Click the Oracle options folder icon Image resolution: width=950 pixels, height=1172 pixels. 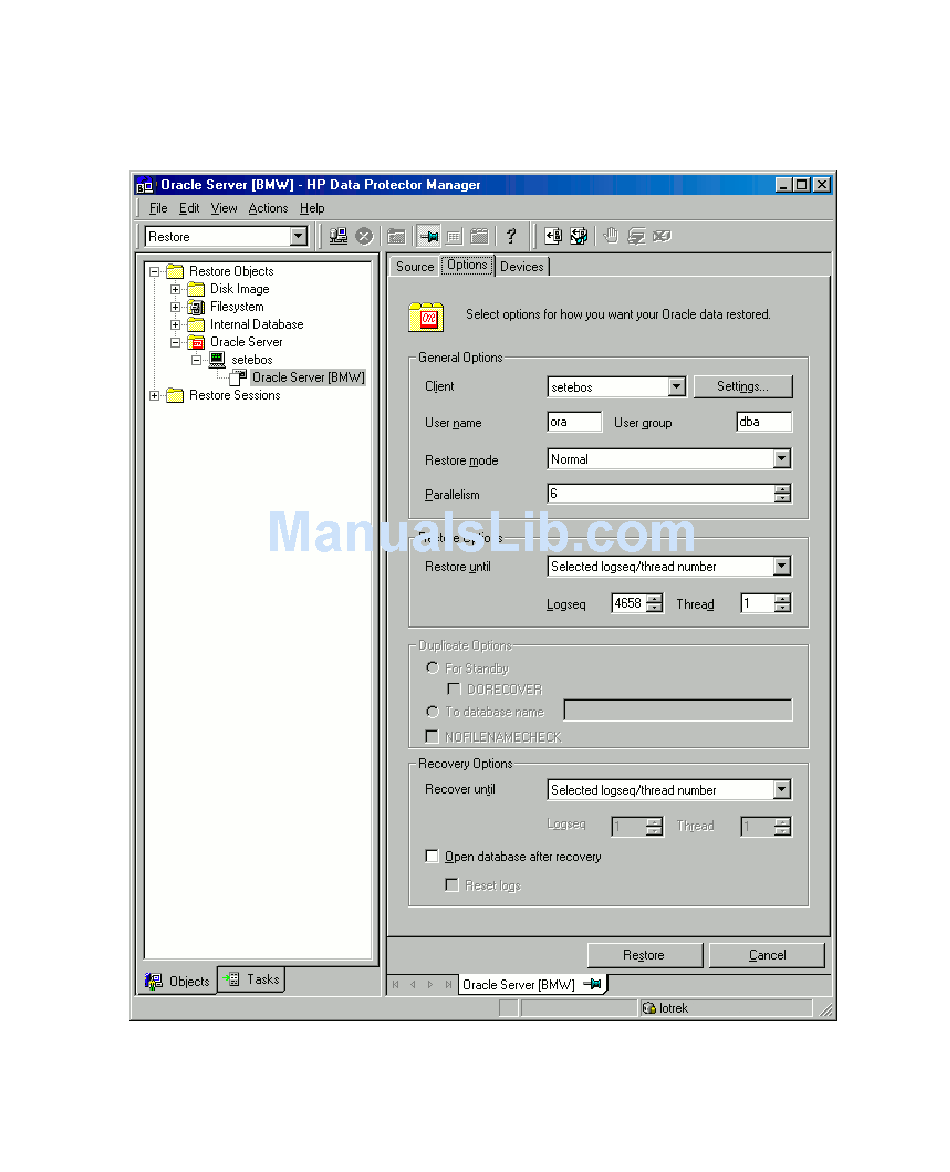click(x=426, y=317)
